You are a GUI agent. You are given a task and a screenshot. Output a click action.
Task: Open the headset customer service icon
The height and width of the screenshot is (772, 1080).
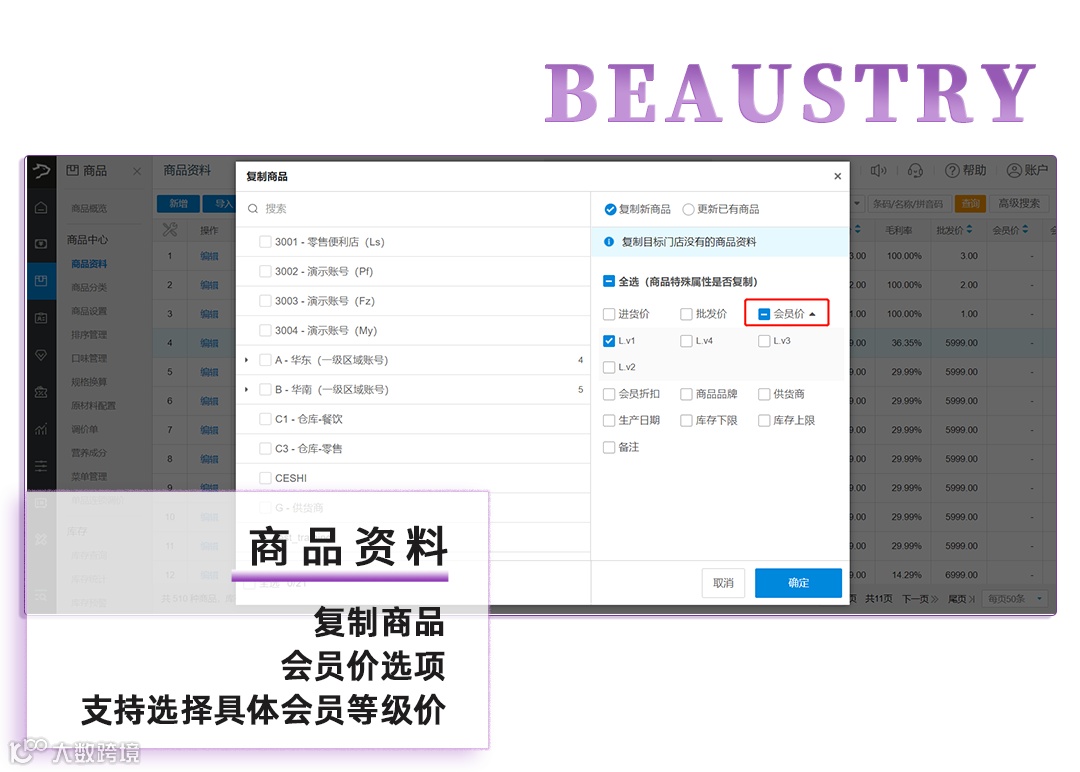(x=915, y=170)
